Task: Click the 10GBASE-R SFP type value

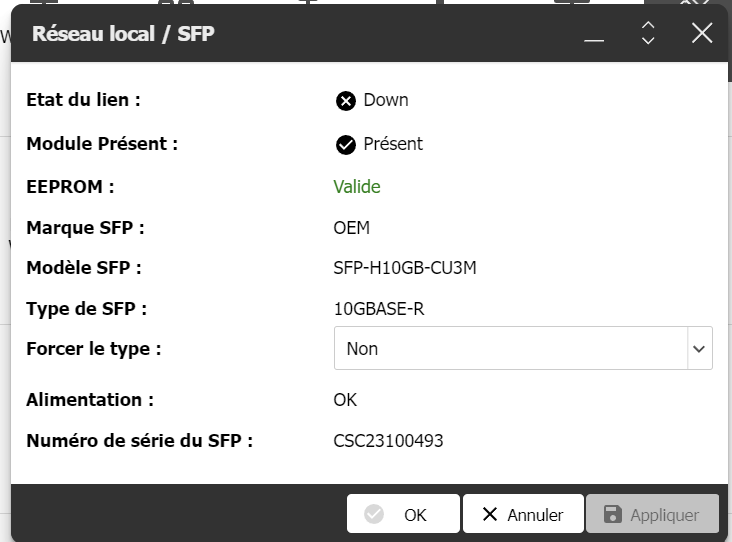Action: pyautogui.click(x=379, y=309)
